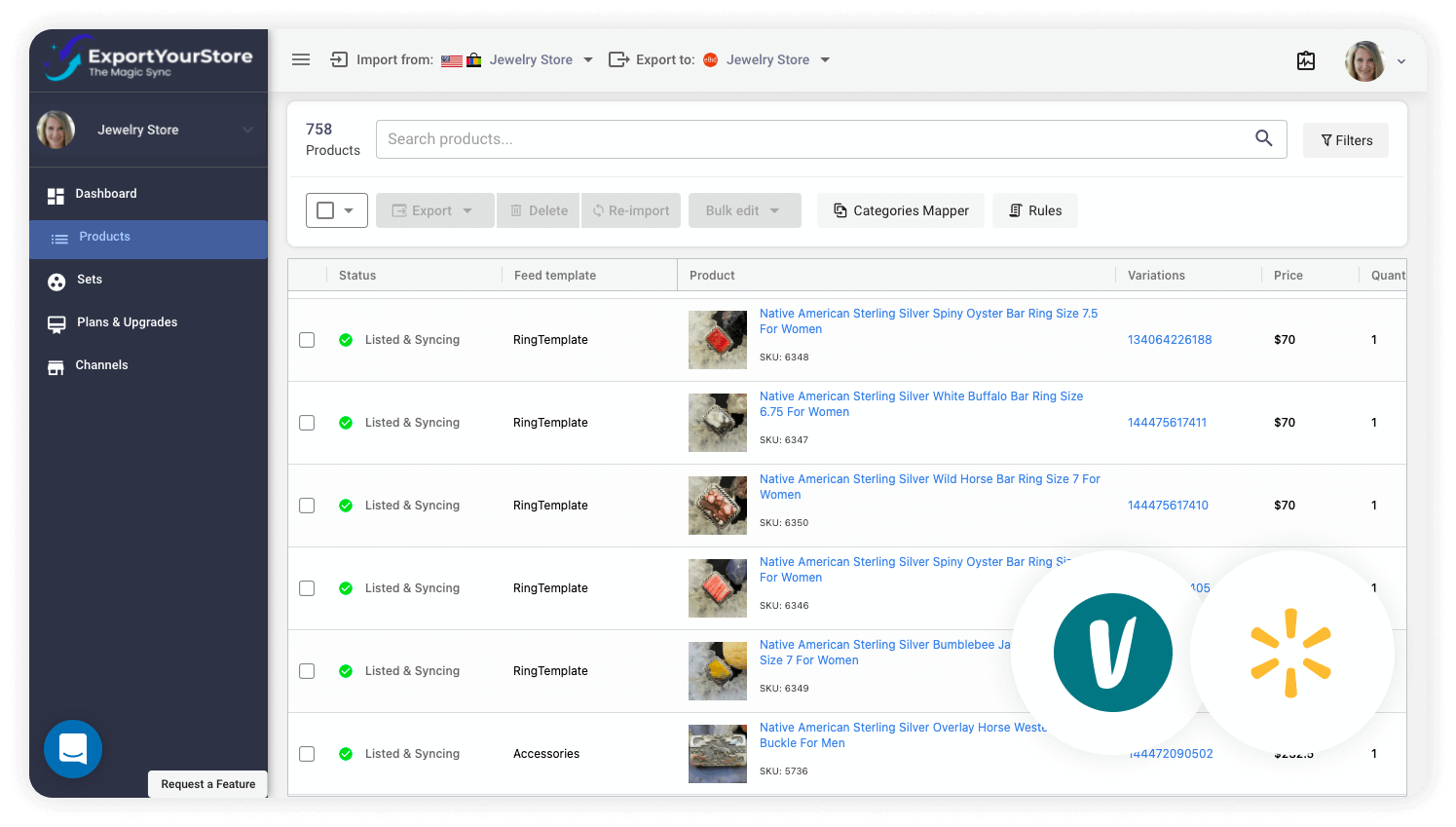
Task: Open the Dashboard section
Action: (x=105, y=194)
